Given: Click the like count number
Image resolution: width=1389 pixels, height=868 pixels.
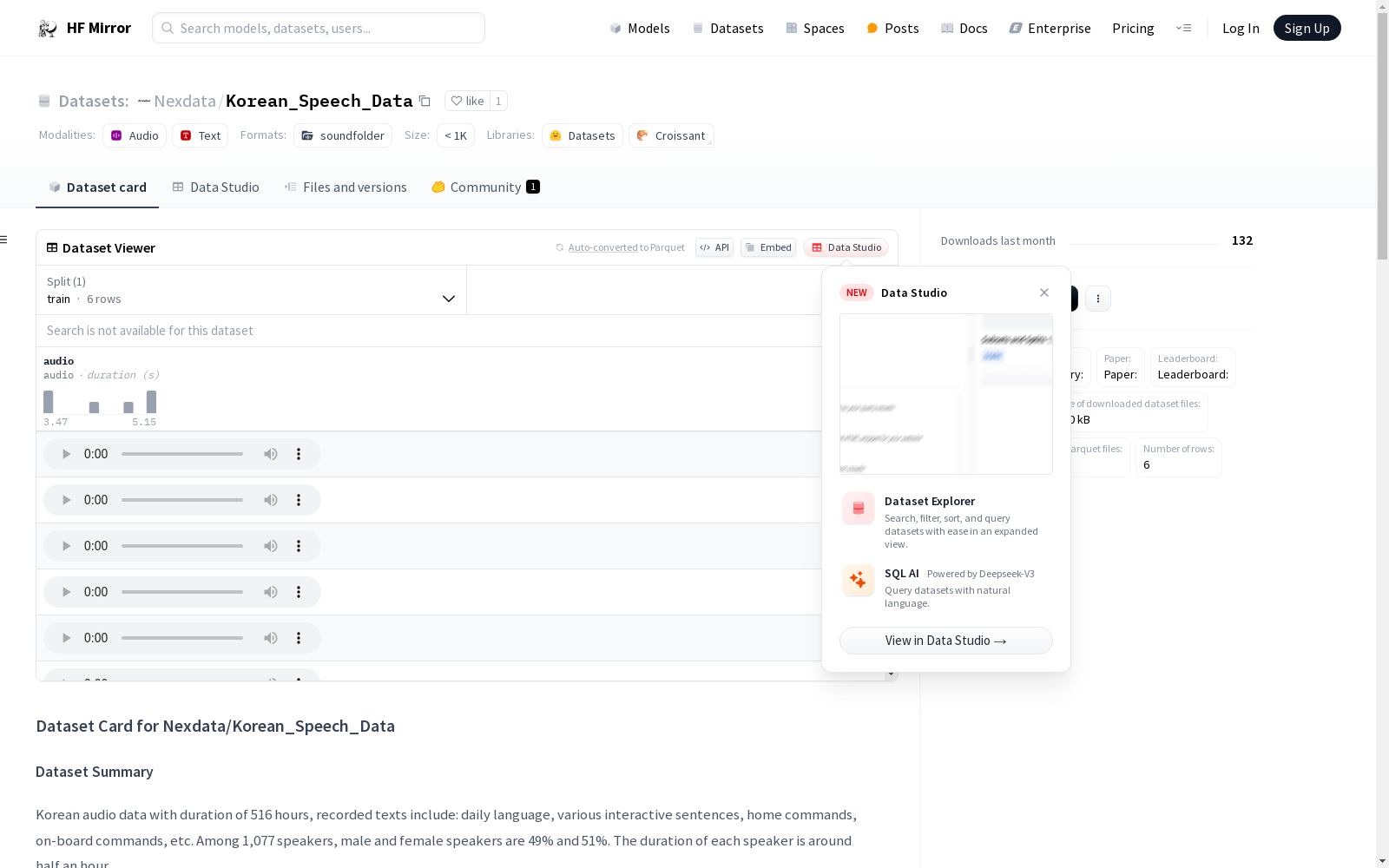Looking at the screenshot, I should pyautogui.click(x=498, y=101).
